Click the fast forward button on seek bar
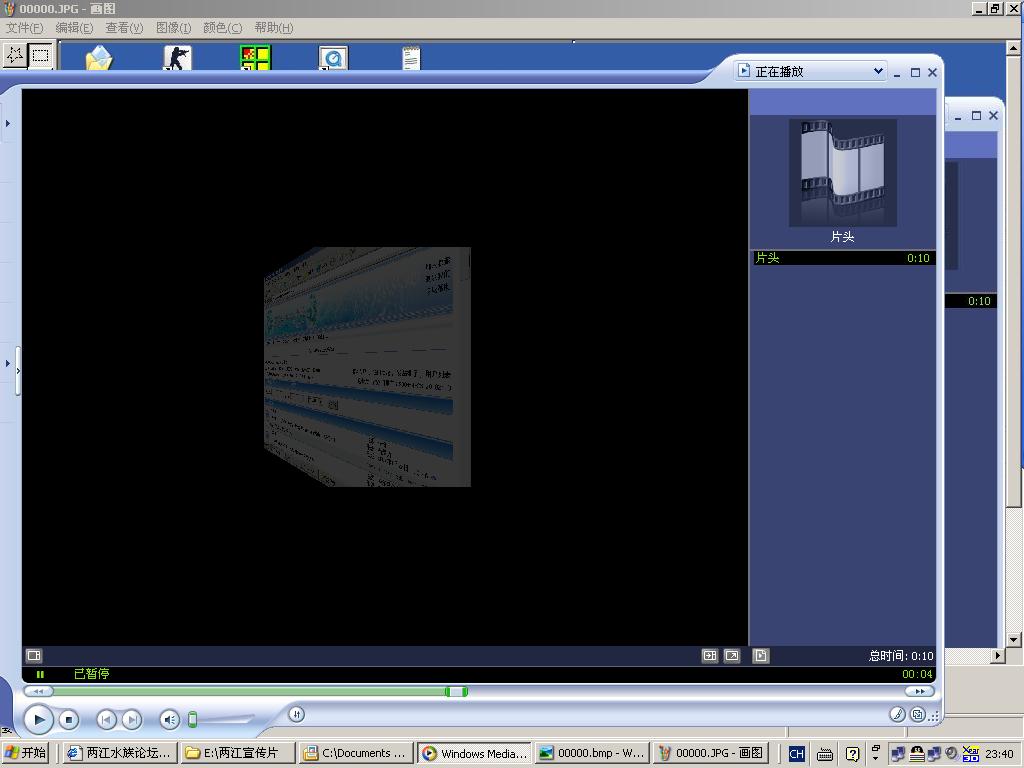 coord(918,691)
